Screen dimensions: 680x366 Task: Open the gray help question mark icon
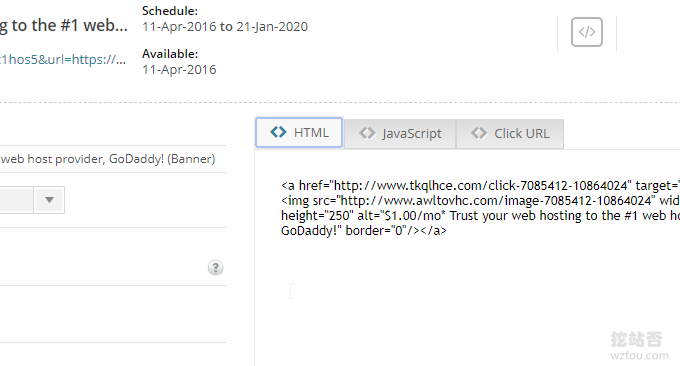click(216, 268)
